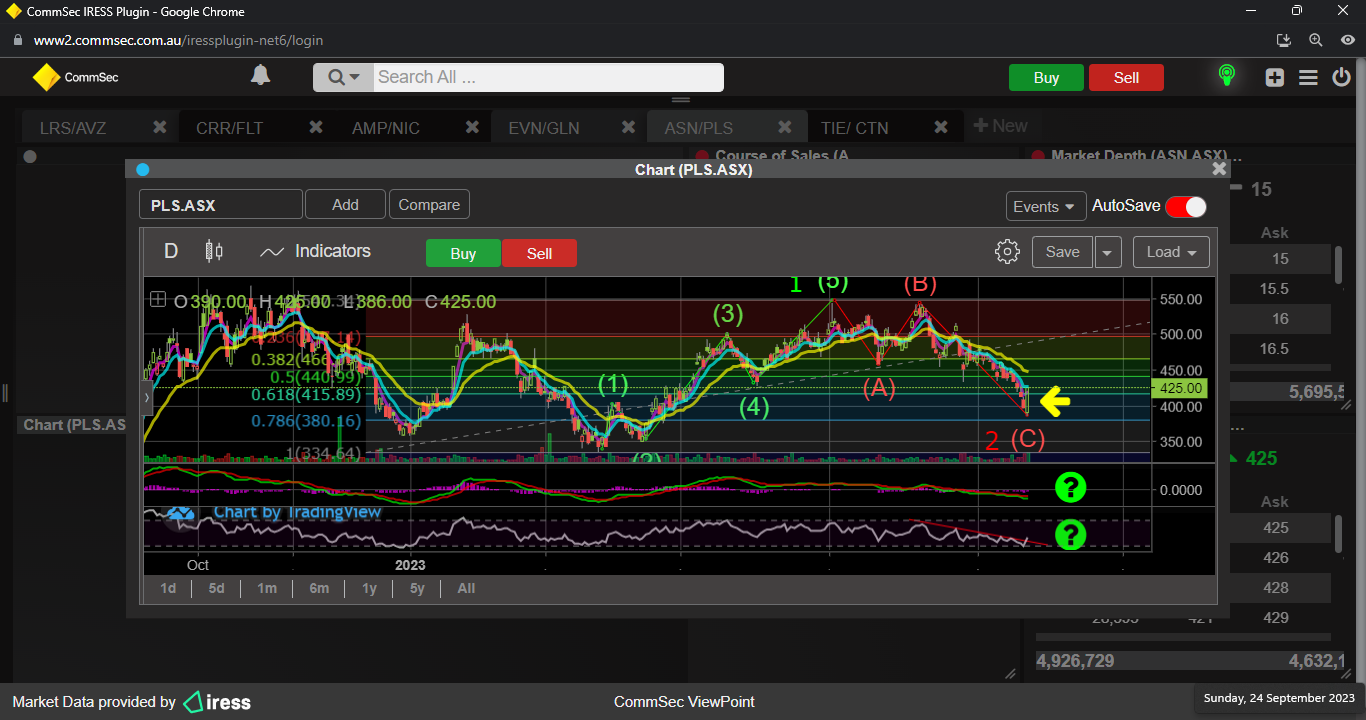The width and height of the screenshot is (1366, 720).
Task: Click the Compare button
Action: click(429, 205)
